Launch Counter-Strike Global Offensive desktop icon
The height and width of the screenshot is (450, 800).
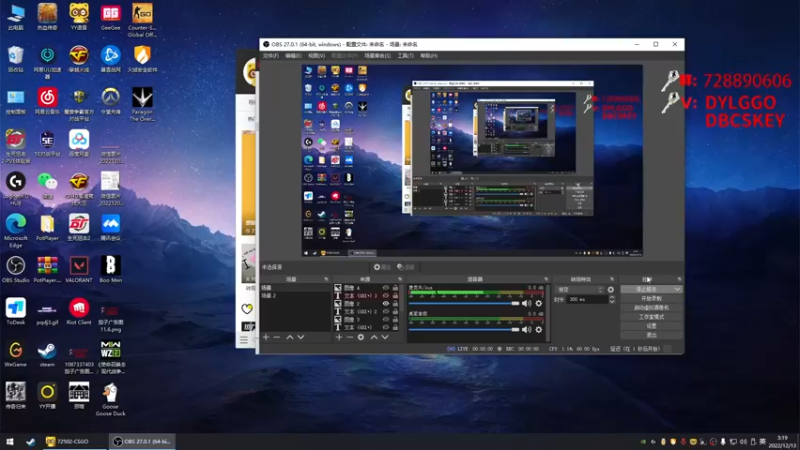click(142, 20)
